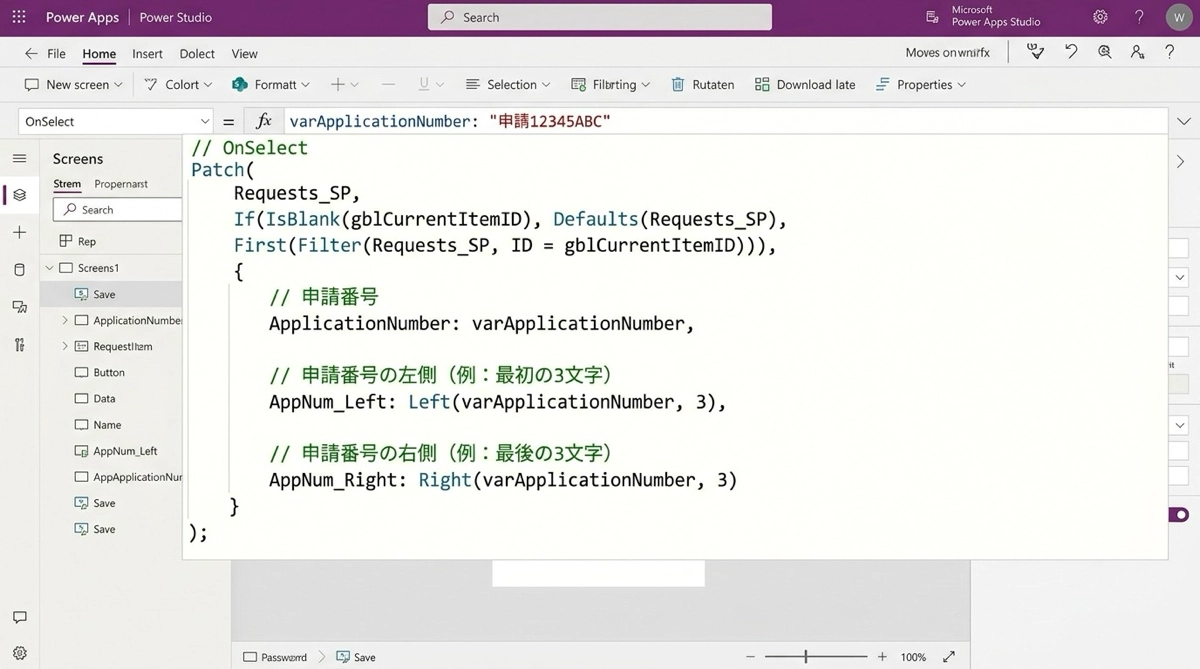Open the Media icon in left sidebar
The width and height of the screenshot is (1200, 669).
(19, 307)
